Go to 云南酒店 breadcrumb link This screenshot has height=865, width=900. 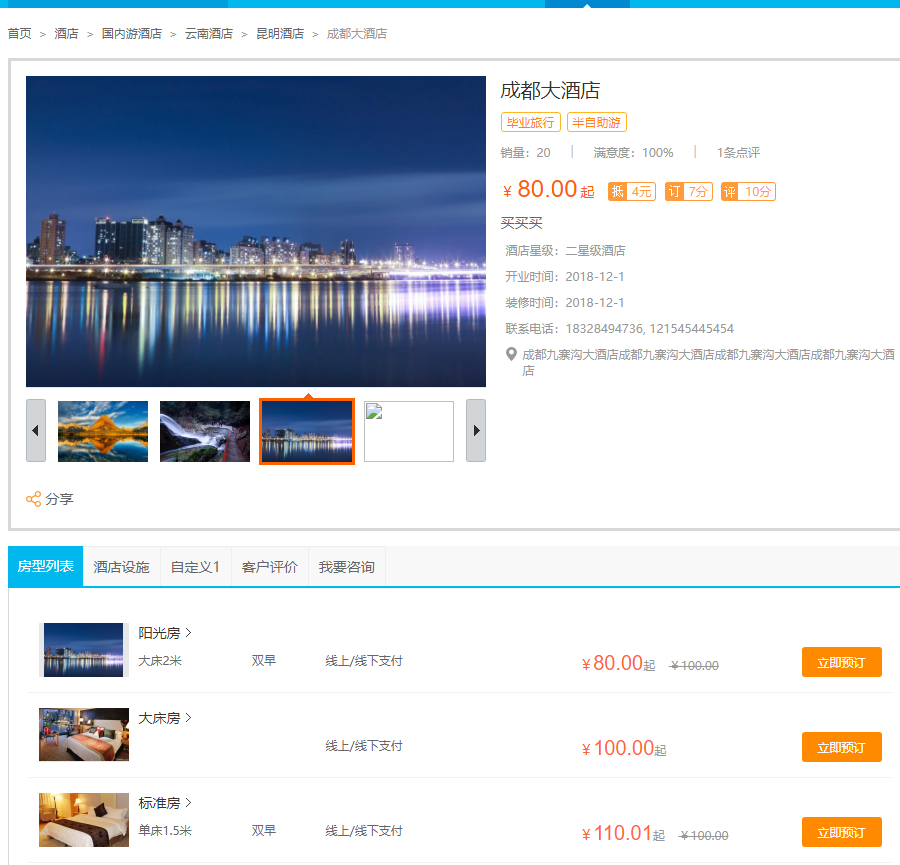click(x=209, y=34)
